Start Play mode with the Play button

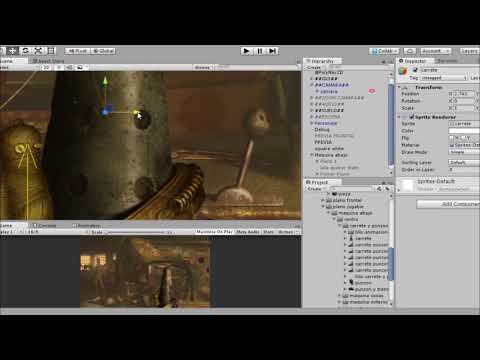click(x=246, y=51)
